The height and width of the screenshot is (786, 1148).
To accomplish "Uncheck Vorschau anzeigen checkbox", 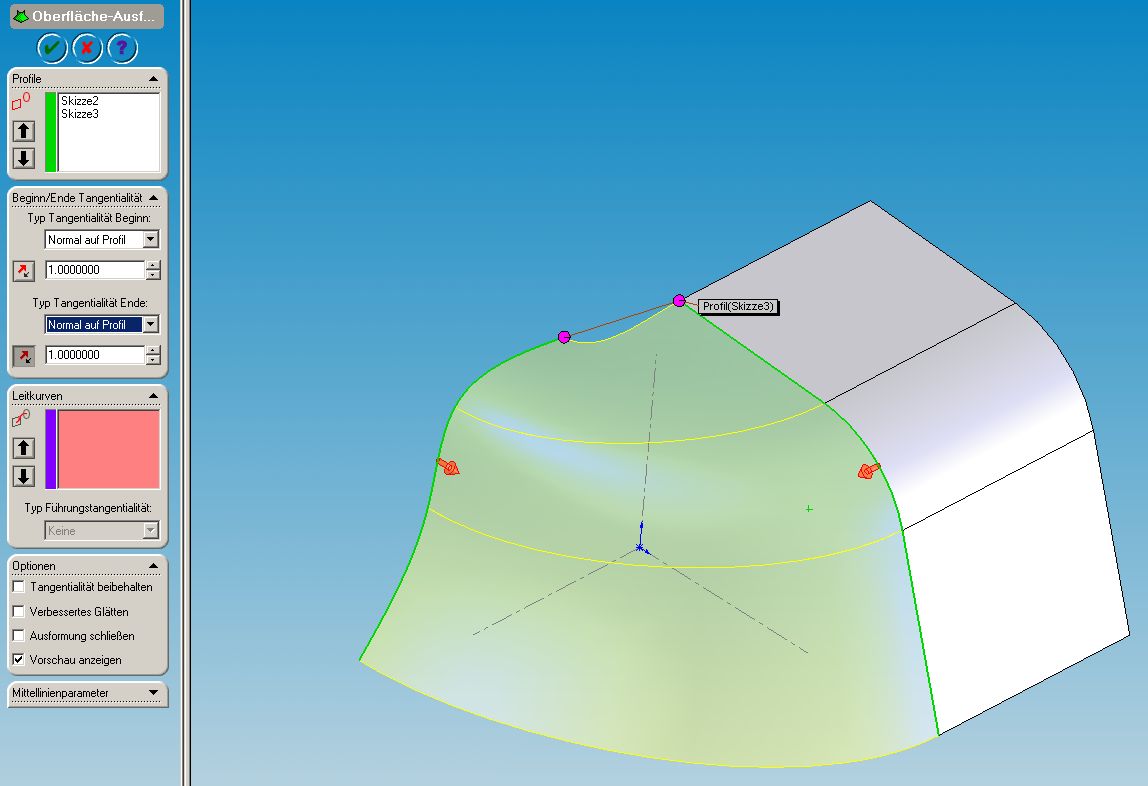I will 19,659.
